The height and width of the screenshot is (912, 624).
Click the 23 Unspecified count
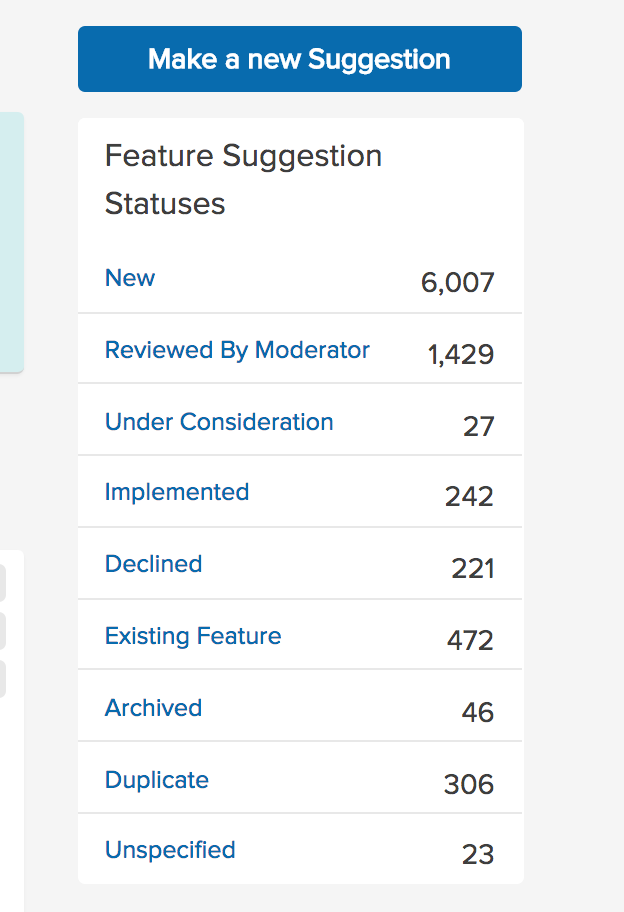click(477, 855)
